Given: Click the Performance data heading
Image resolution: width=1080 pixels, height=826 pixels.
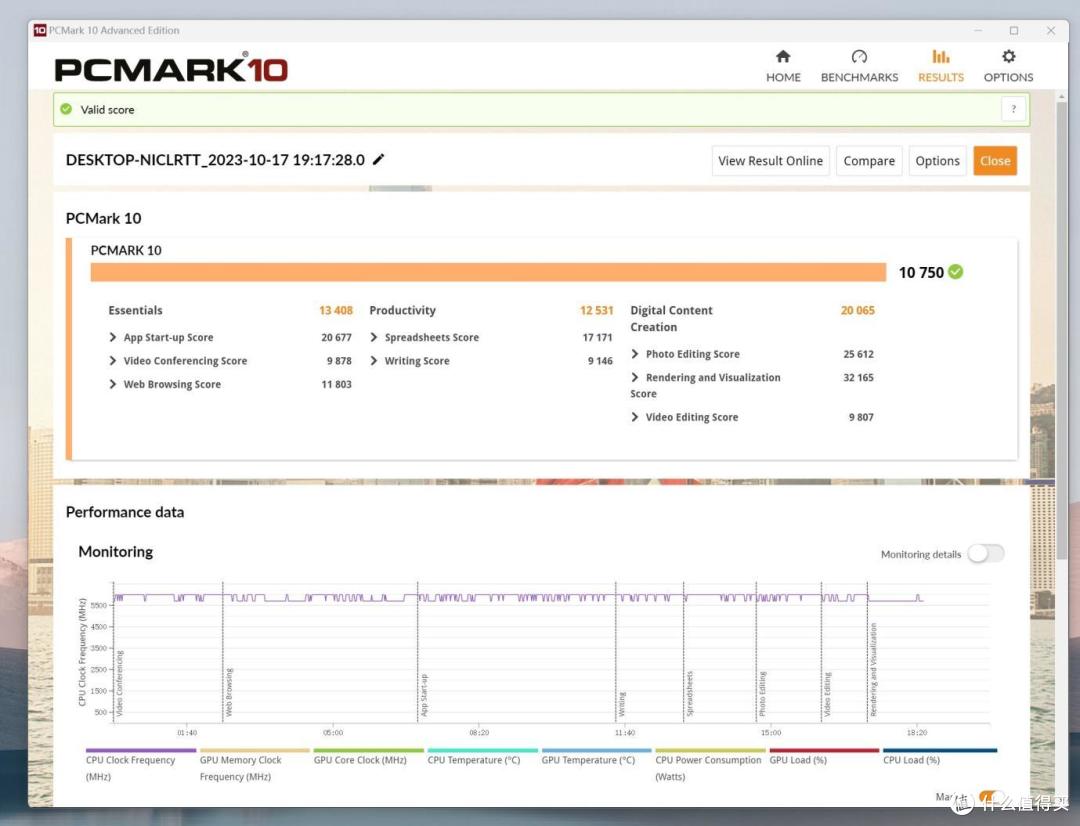Looking at the screenshot, I should click(125, 512).
